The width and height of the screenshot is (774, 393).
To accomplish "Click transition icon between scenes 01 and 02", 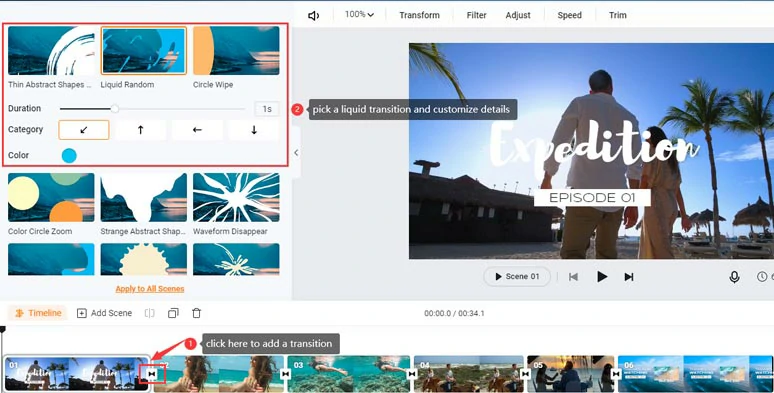I will (152, 374).
